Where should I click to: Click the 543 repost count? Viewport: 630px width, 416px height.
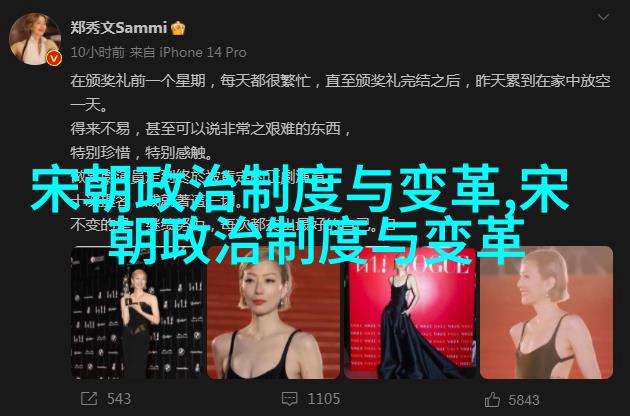coord(119,399)
